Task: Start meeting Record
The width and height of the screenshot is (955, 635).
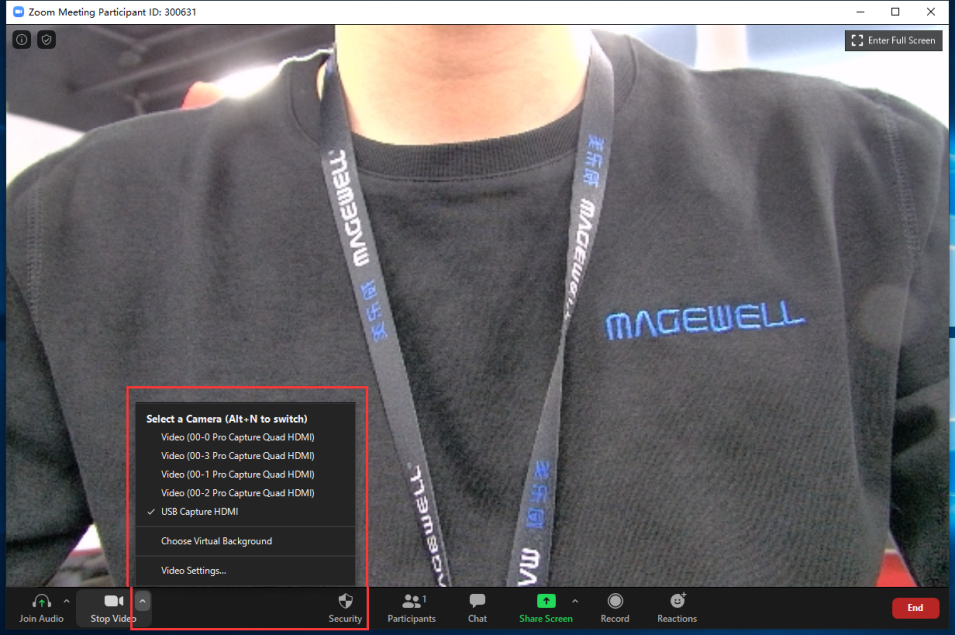Action: point(615,608)
